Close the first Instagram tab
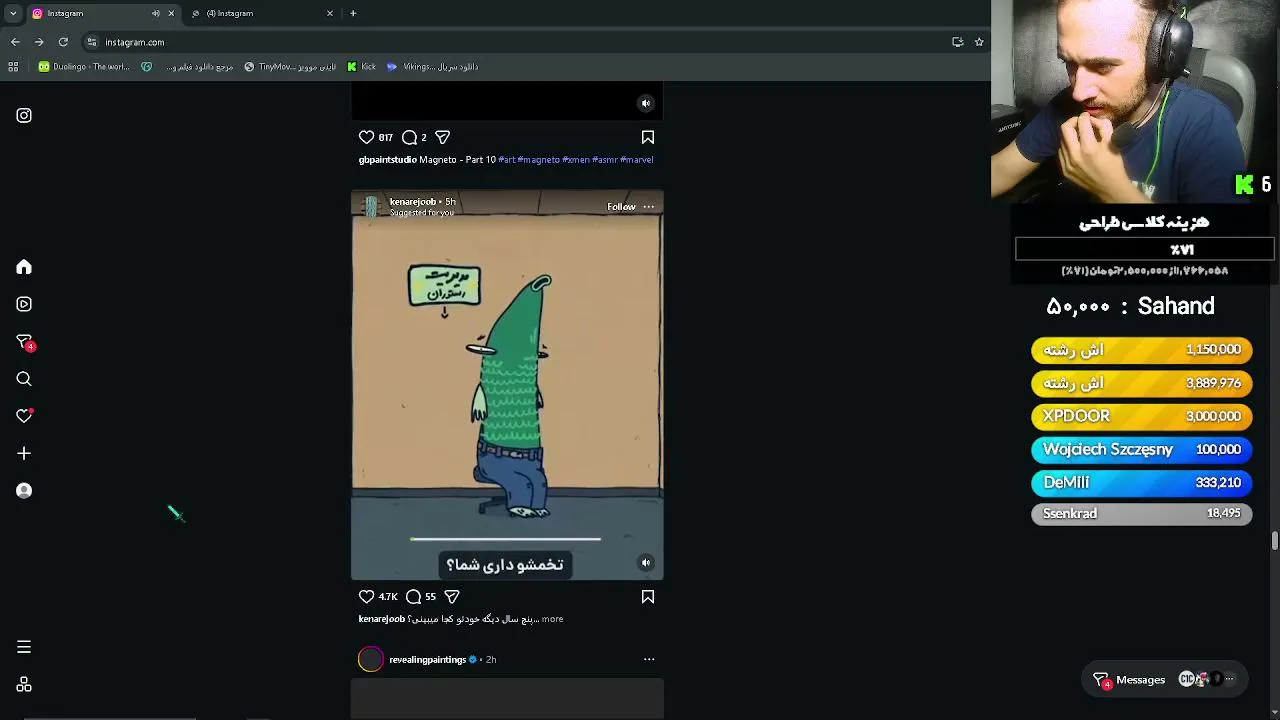 [171, 13]
